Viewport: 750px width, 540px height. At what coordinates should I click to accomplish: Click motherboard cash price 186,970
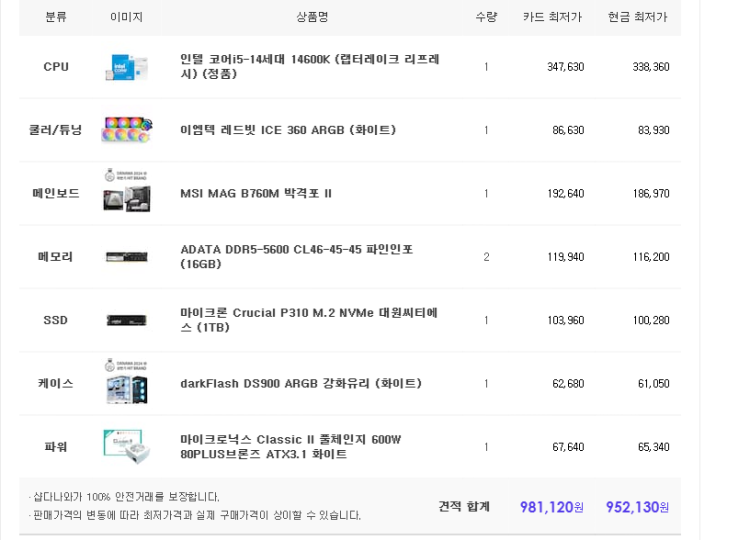[651, 194]
